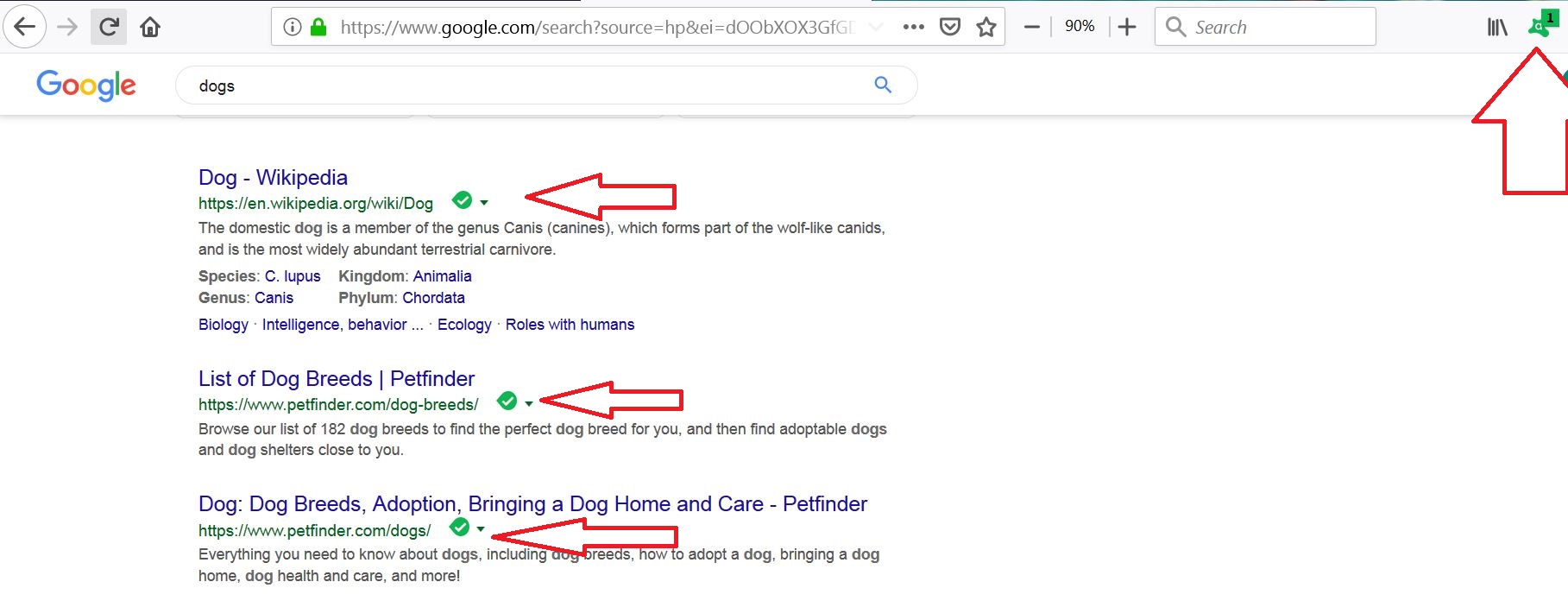
Task: Click the forward navigation arrow
Action: 67,27
